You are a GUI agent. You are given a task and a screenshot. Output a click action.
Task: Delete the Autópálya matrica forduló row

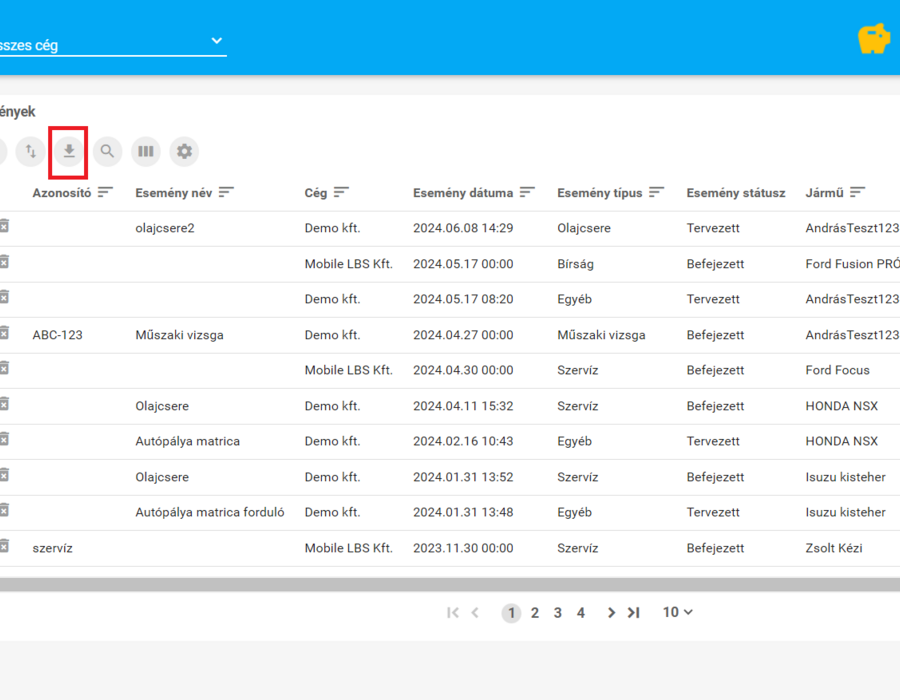(4, 510)
